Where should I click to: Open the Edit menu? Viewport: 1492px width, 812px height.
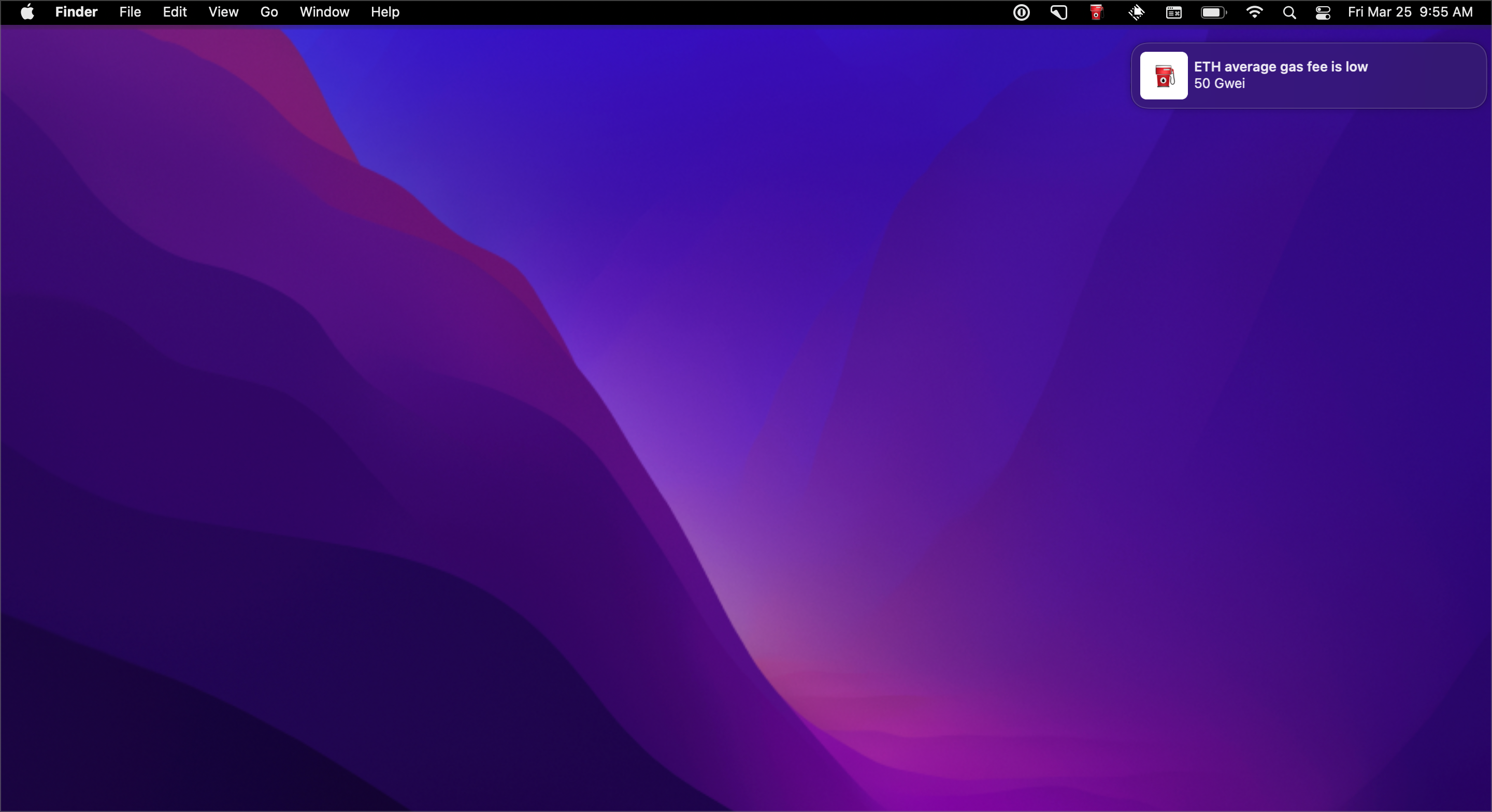pyautogui.click(x=175, y=12)
